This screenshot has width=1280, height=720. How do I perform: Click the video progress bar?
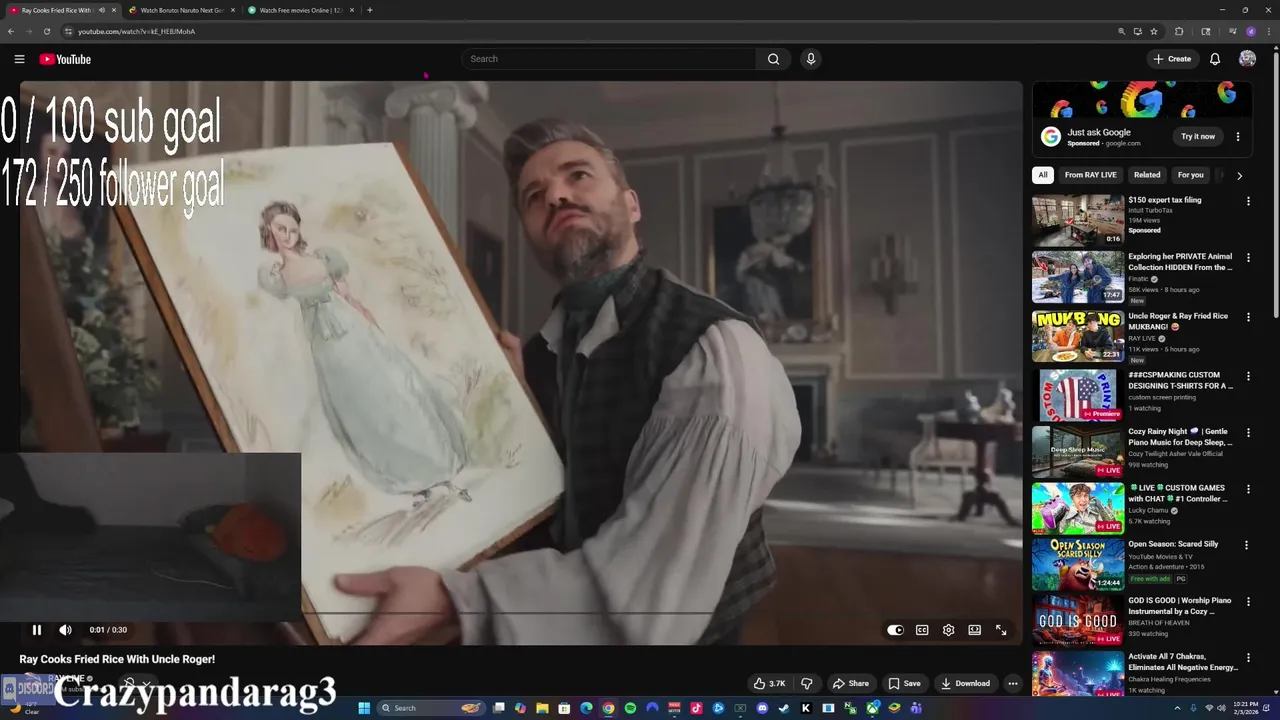tap(520, 613)
